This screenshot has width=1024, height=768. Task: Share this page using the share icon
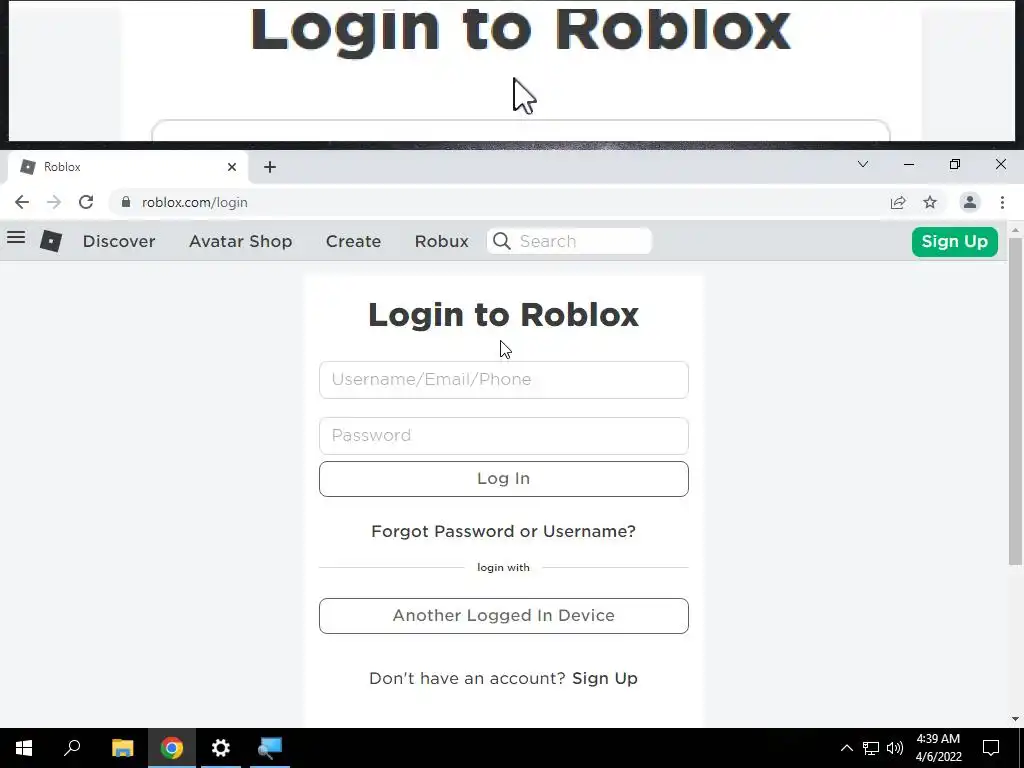[898, 202]
